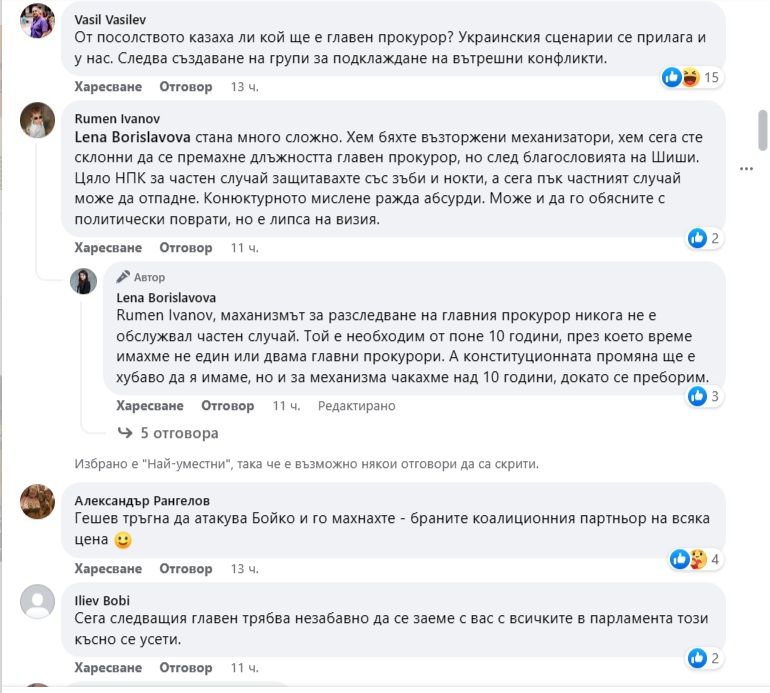Screen dimensions: 770x693
Task: Open reactions on Vasil Vasilev's comment
Action: pyautogui.click(x=691, y=77)
